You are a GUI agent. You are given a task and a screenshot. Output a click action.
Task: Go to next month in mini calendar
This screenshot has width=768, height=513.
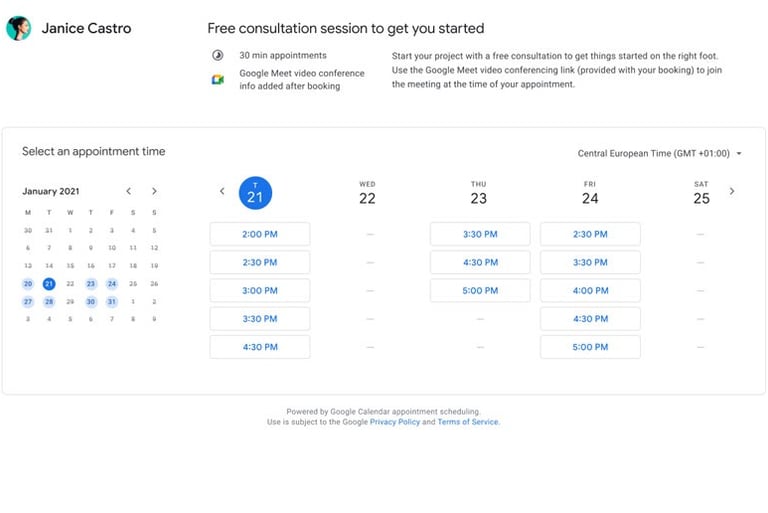click(x=154, y=191)
